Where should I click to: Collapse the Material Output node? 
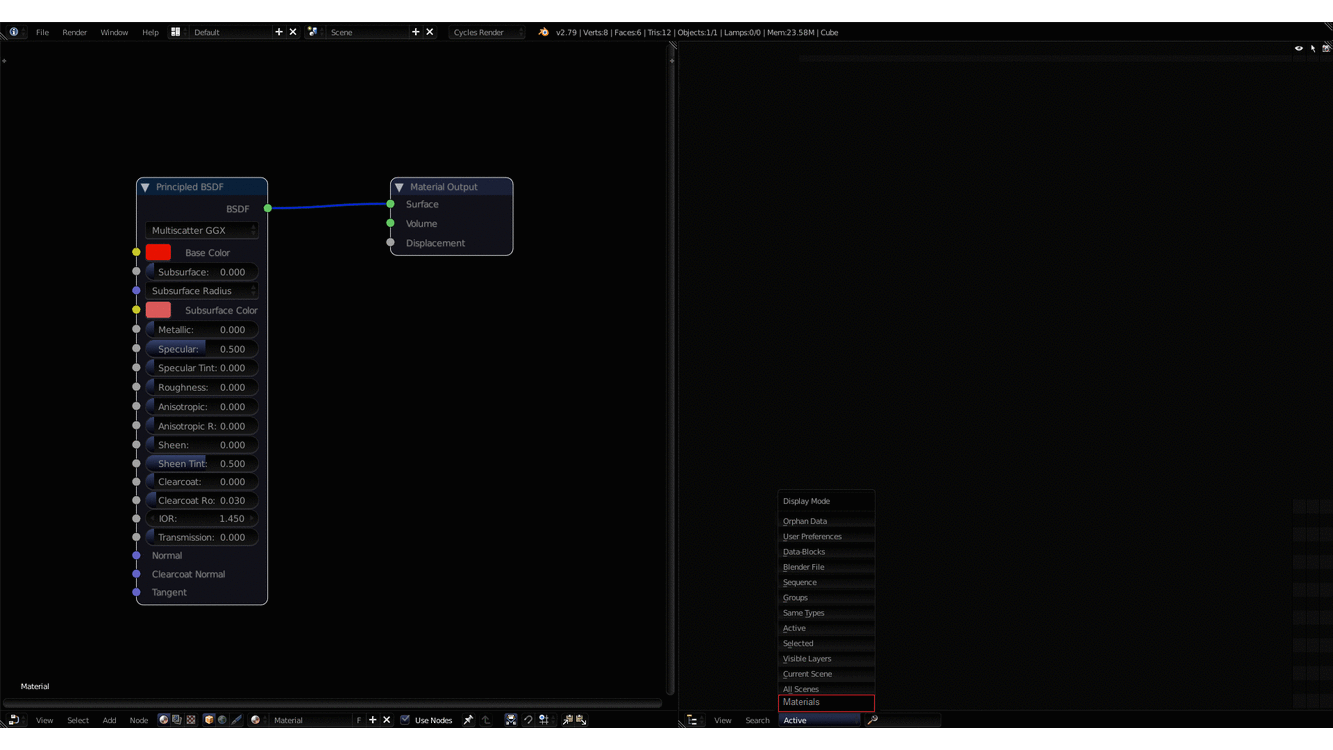[399, 187]
